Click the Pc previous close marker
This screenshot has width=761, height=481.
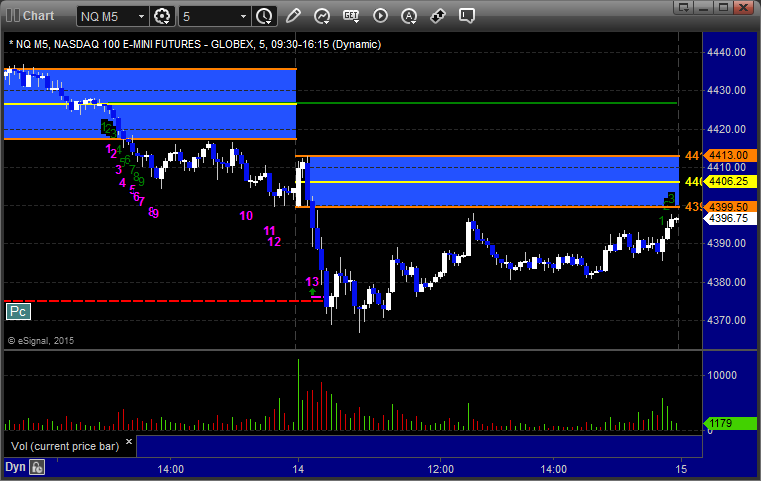coord(18,312)
